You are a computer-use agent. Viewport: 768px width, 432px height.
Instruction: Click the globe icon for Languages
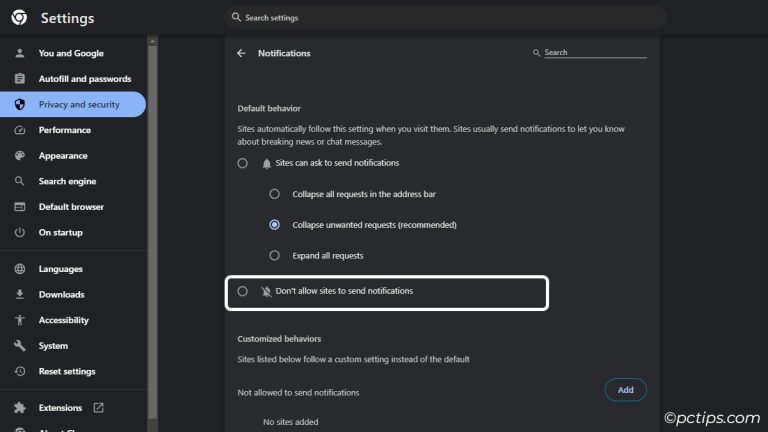pos(20,269)
